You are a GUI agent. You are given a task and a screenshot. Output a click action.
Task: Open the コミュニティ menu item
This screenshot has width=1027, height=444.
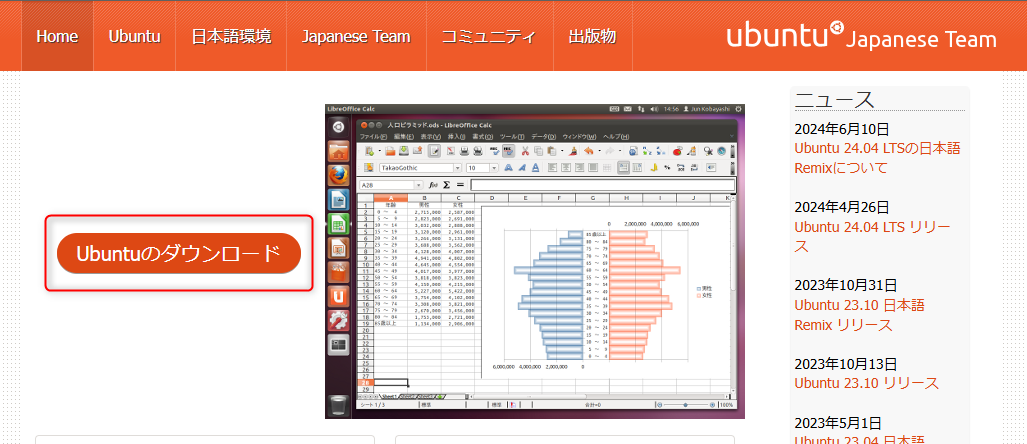point(489,36)
